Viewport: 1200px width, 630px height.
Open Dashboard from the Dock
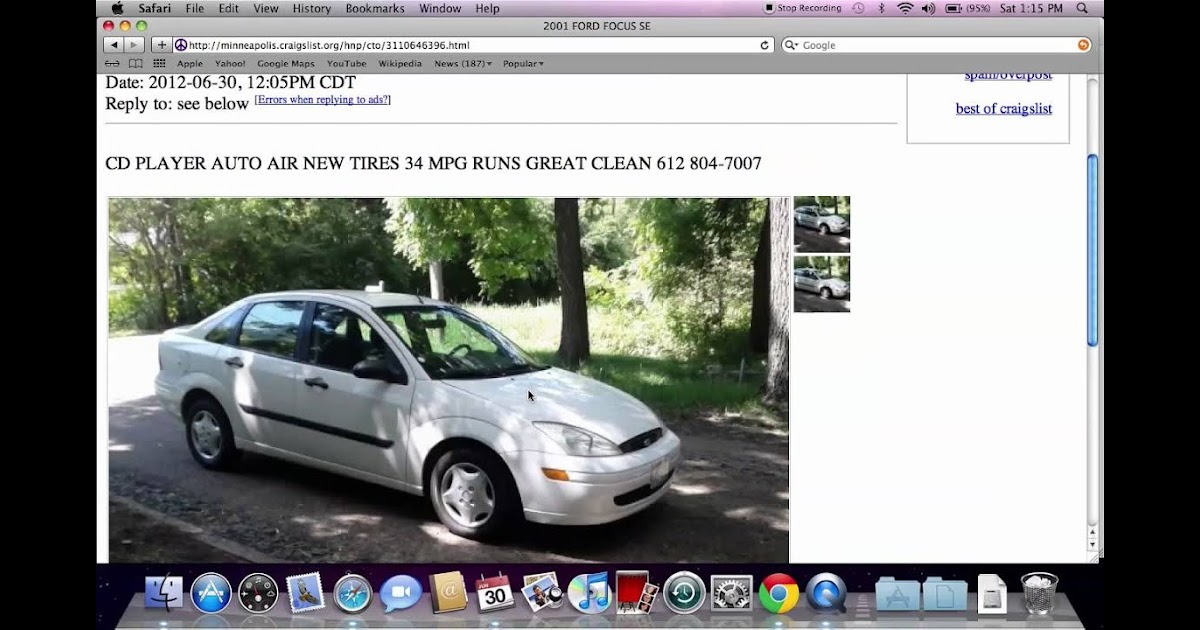[258, 593]
